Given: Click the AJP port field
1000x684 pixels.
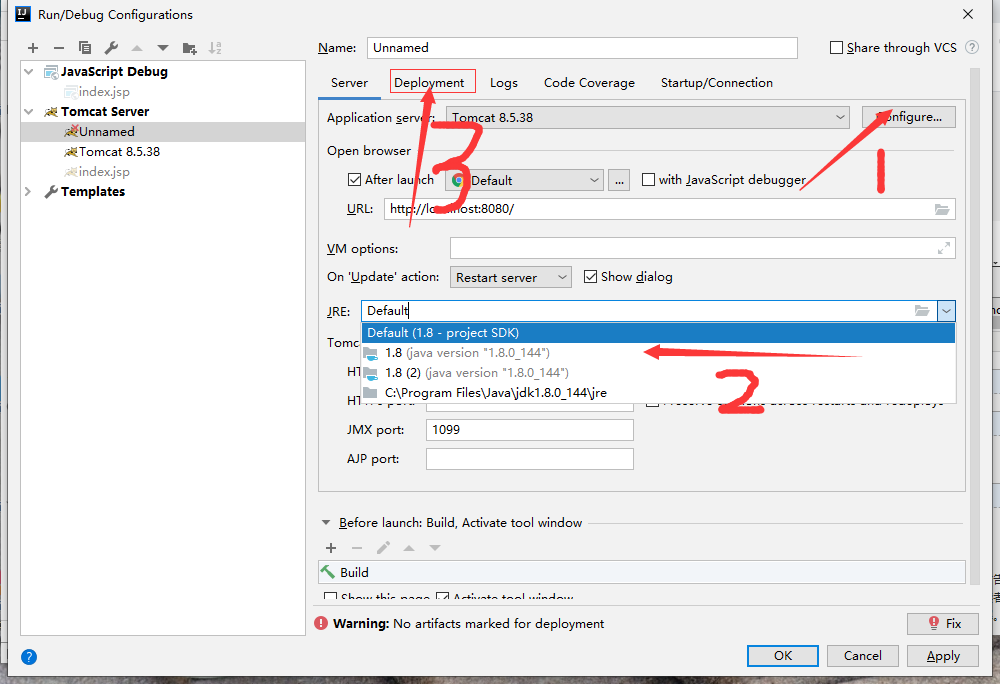Looking at the screenshot, I should point(530,459).
